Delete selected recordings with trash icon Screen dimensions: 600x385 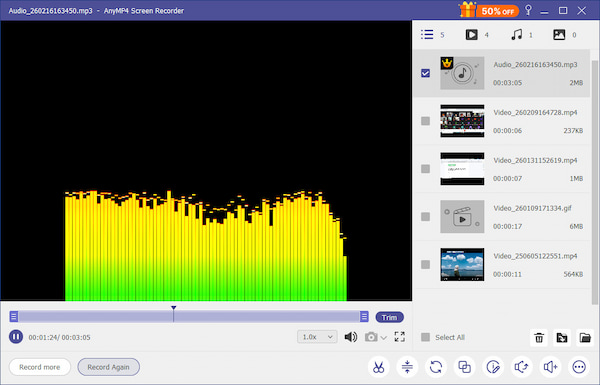point(539,338)
